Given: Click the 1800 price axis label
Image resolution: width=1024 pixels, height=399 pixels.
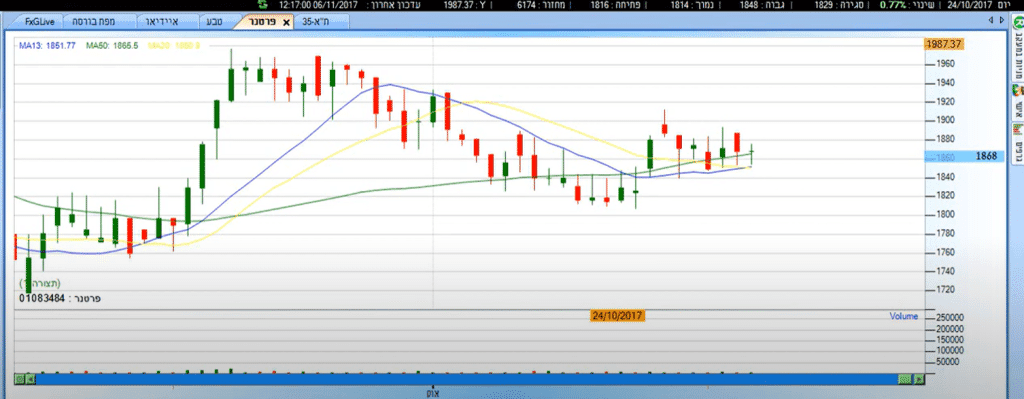Looking at the screenshot, I should 946,214.
